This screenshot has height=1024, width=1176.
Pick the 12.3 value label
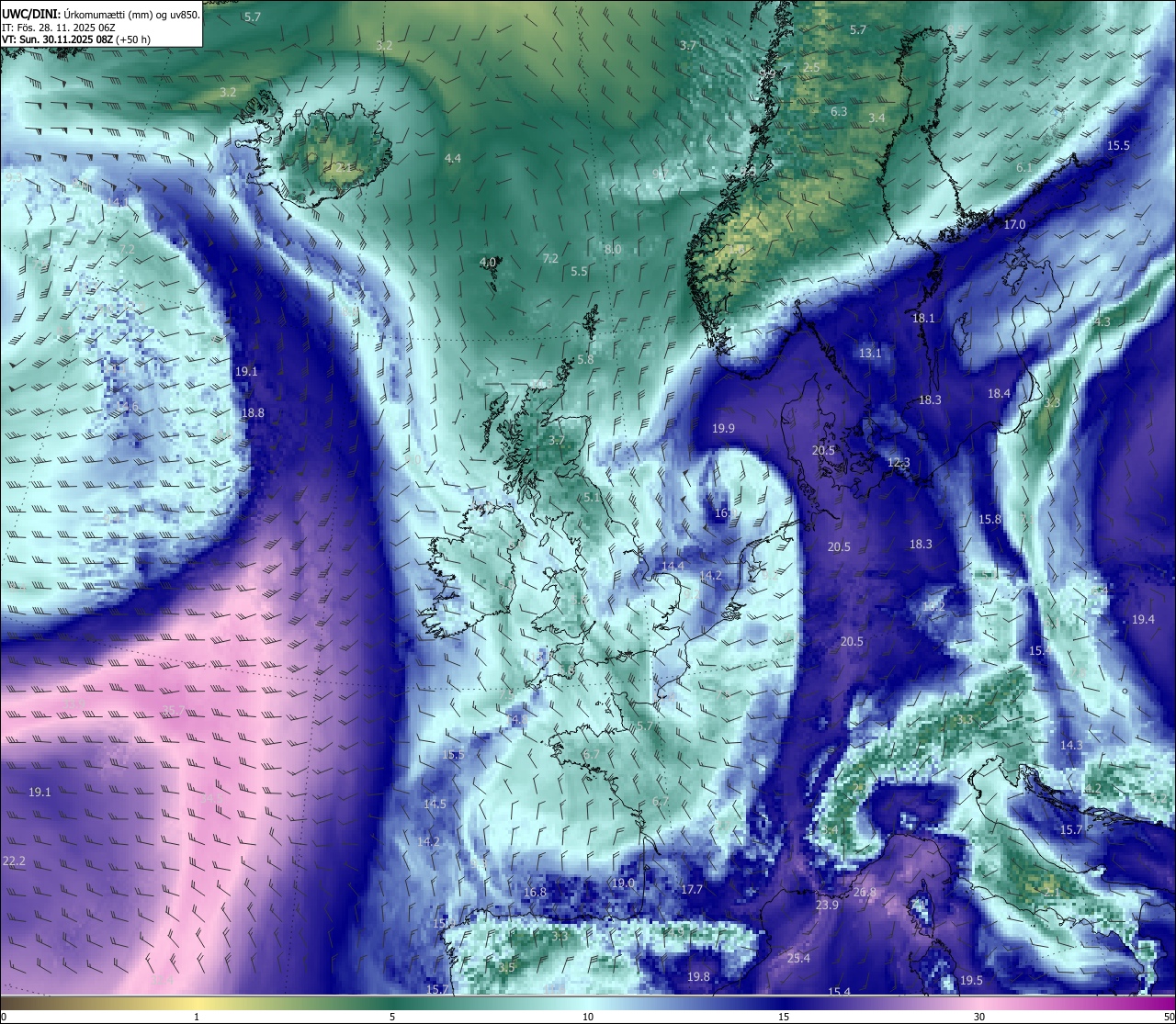(899, 463)
